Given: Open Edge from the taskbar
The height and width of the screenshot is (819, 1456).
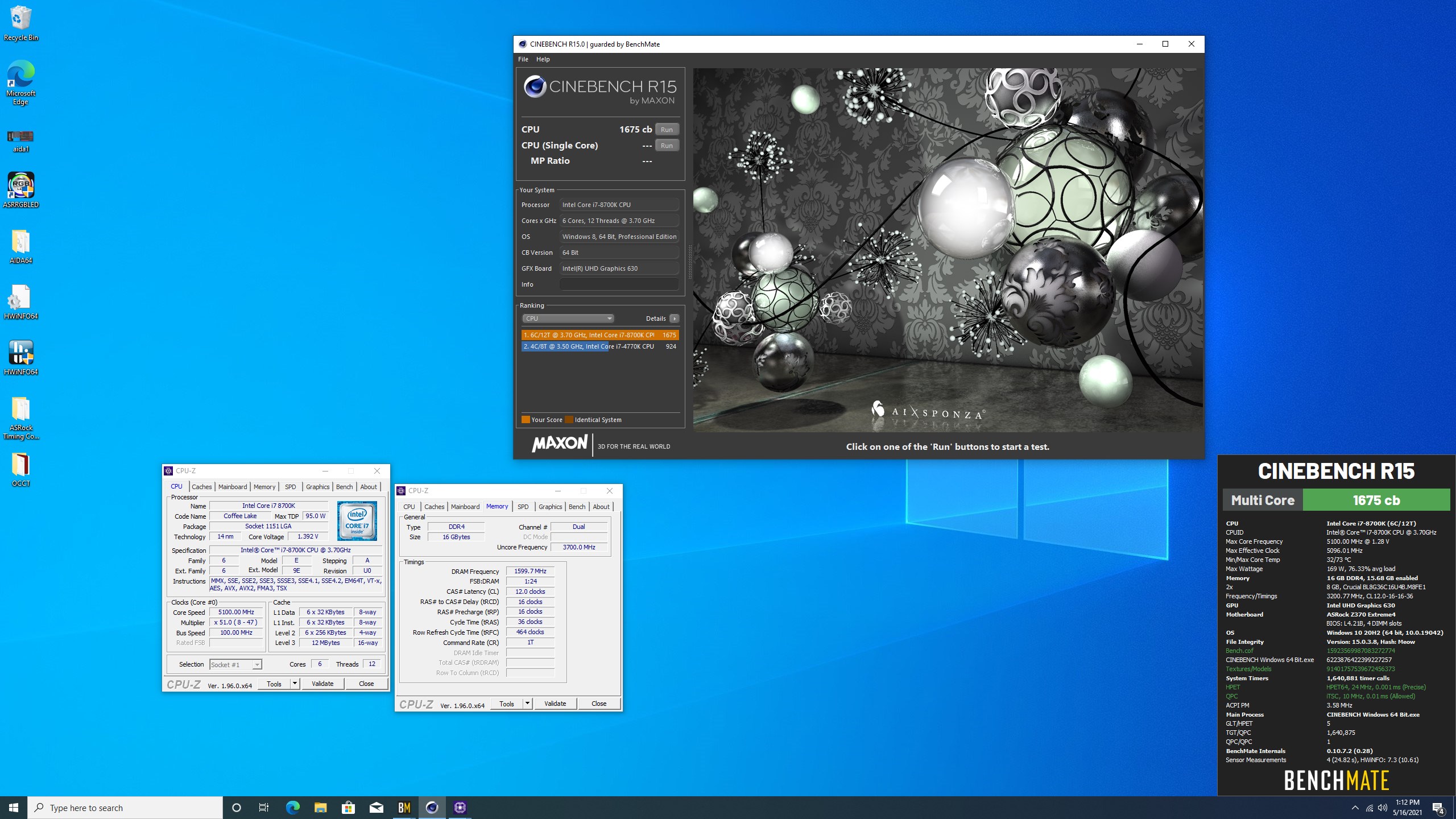Looking at the screenshot, I should coord(292,808).
